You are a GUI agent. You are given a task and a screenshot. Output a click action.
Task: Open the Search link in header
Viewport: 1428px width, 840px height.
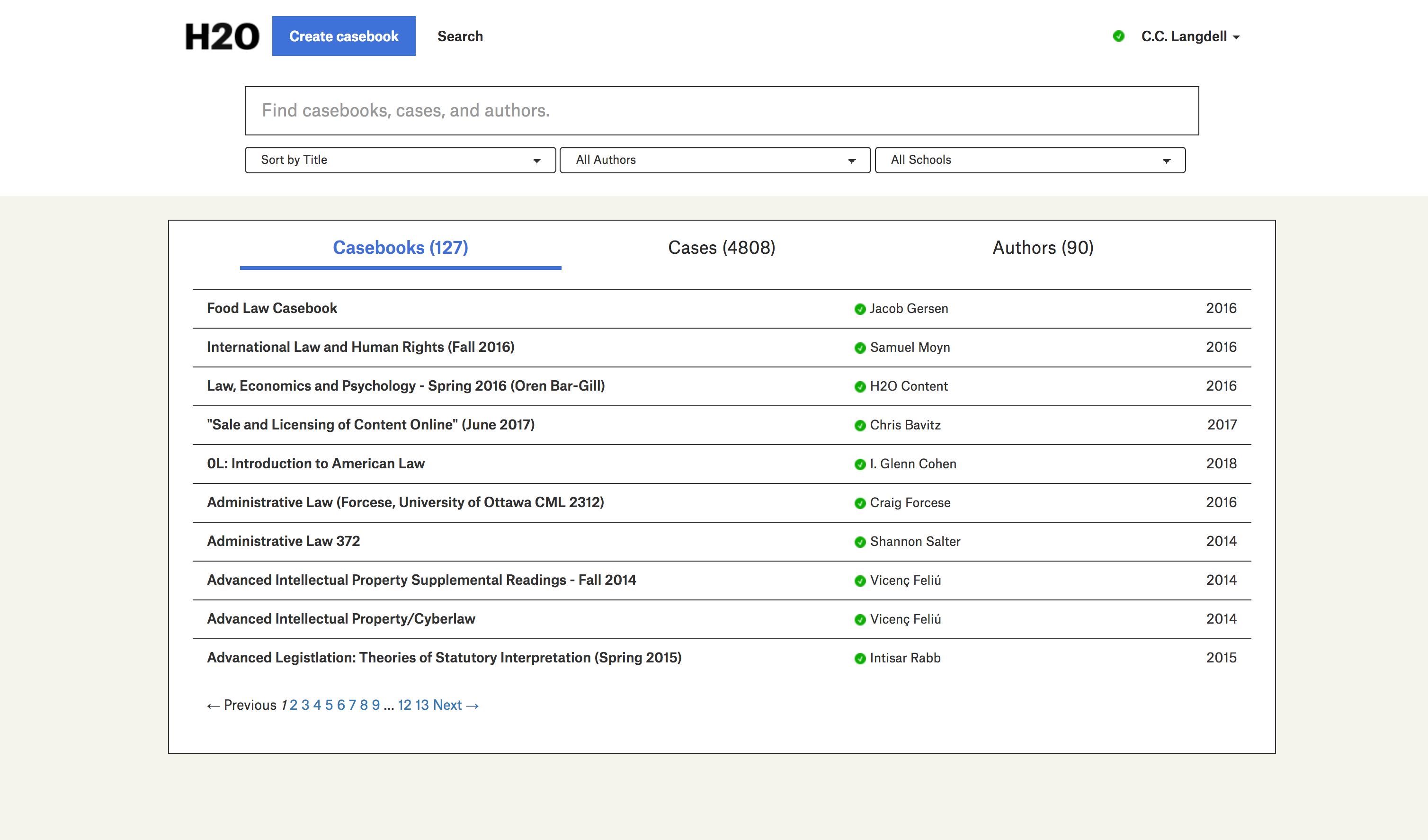pyautogui.click(x=460, y=36)
